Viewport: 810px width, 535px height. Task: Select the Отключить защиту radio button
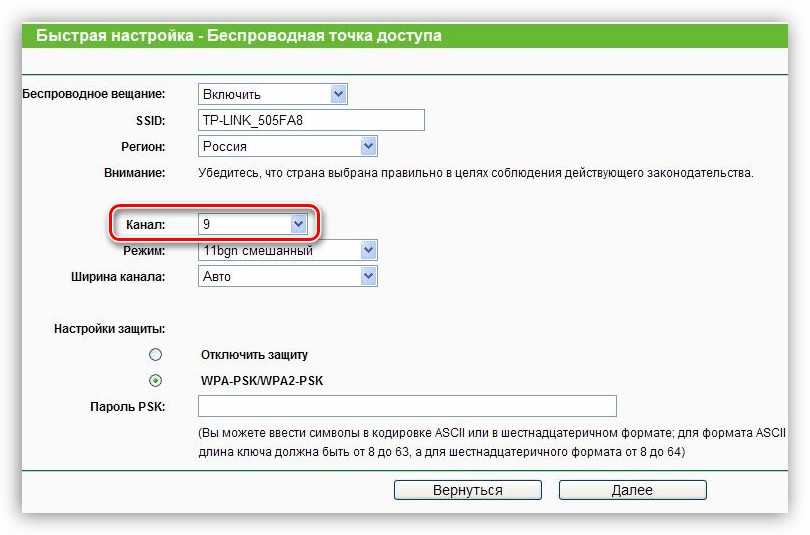(x=154, y=354)
